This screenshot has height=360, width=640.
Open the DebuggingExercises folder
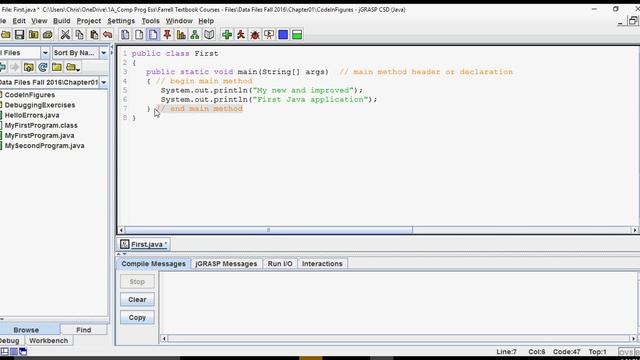pos(40,105)
